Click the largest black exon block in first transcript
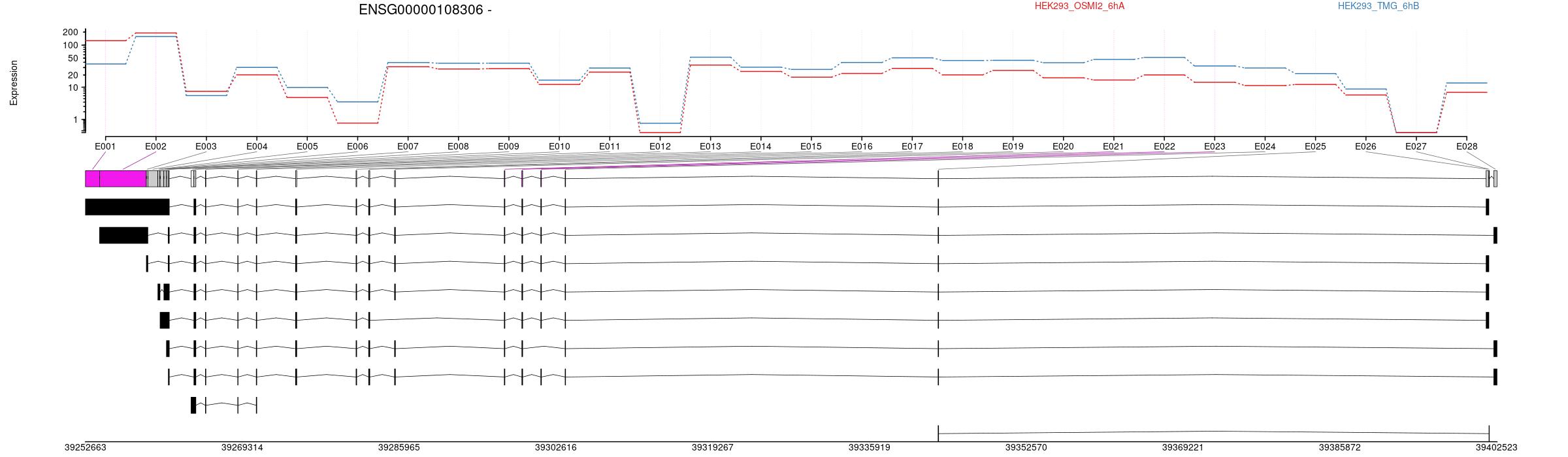 127,207
